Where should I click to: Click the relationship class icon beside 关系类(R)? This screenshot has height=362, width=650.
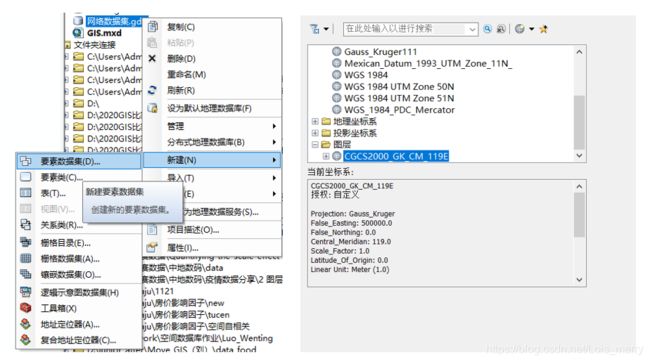pos(26,225)
